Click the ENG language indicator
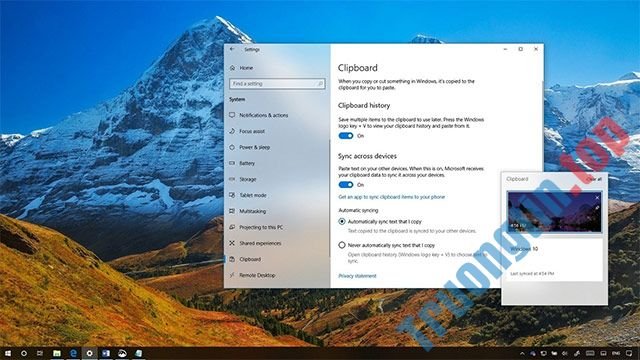640x360 pixels. pos(616,353)
